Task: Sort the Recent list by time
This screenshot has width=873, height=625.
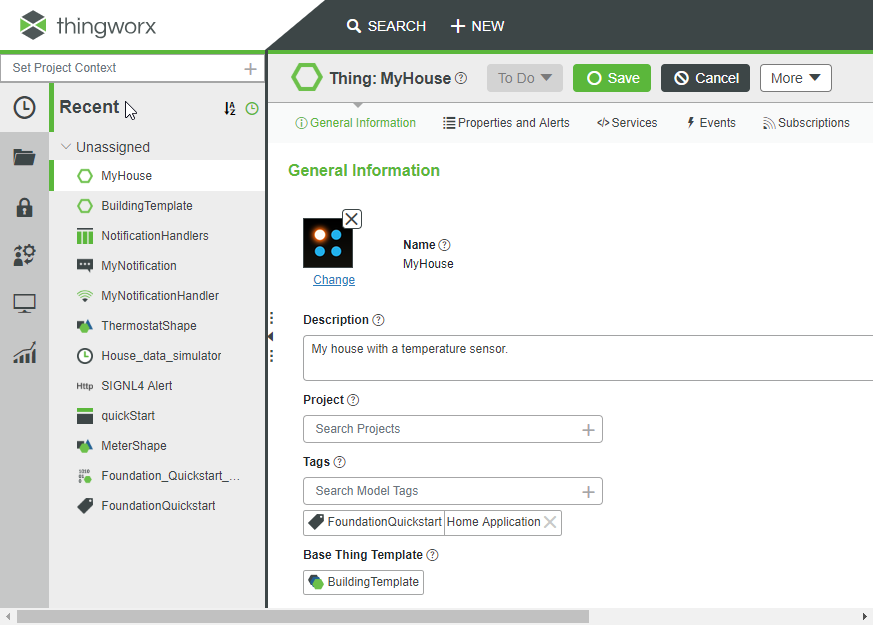Action: click(x=252, y=109)
